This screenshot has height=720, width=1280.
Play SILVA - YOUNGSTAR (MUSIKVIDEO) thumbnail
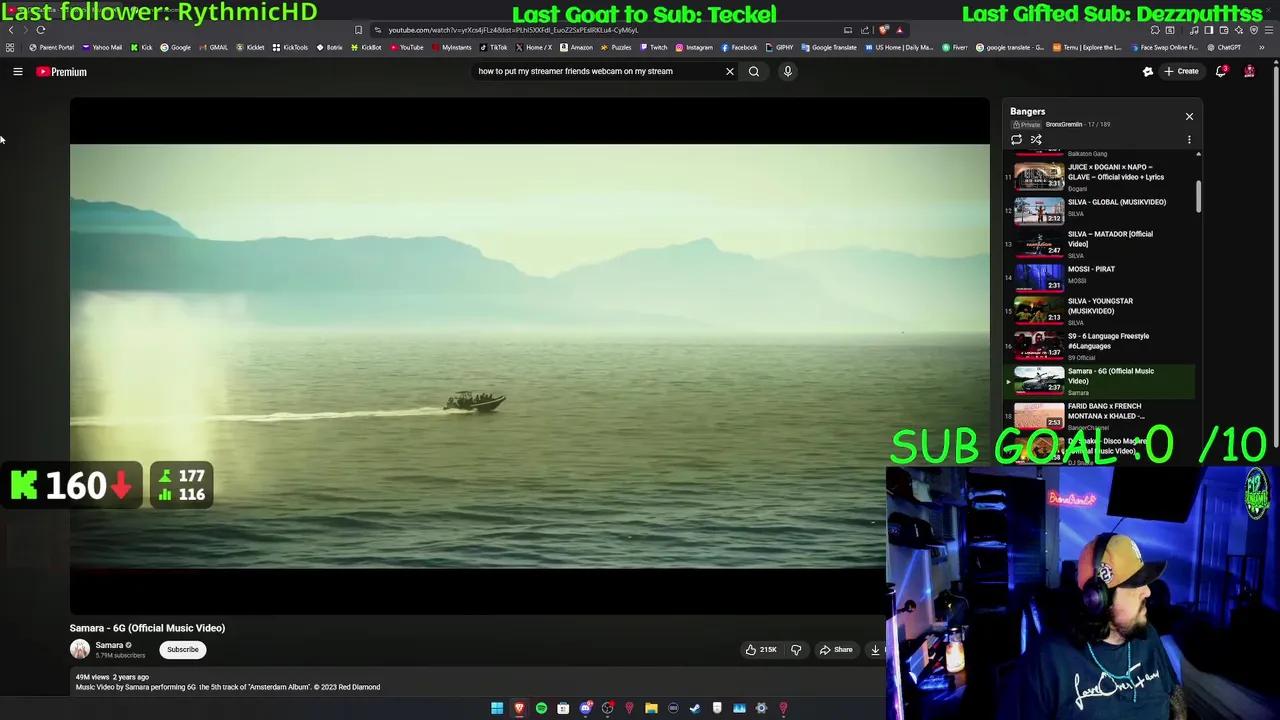click(x=1039, y=310)
